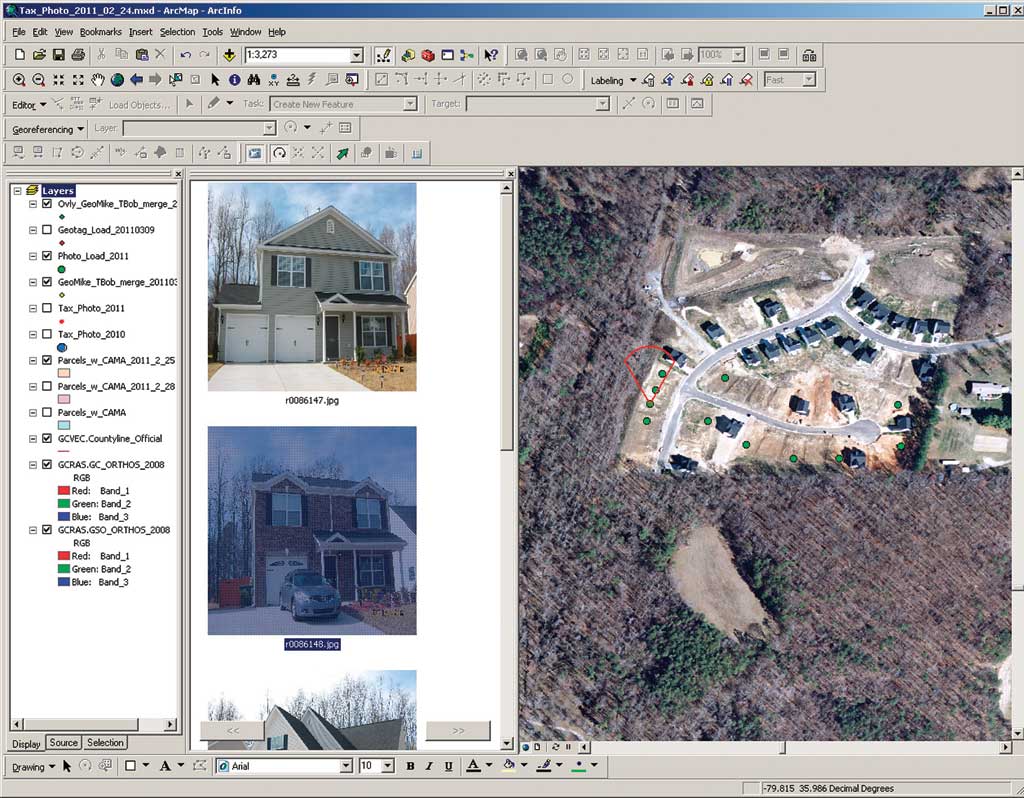Viewport: 1024px width, 798px height.
Task: Open the Editor menu button
Action: pyautogui.click(x=29, y=104)
